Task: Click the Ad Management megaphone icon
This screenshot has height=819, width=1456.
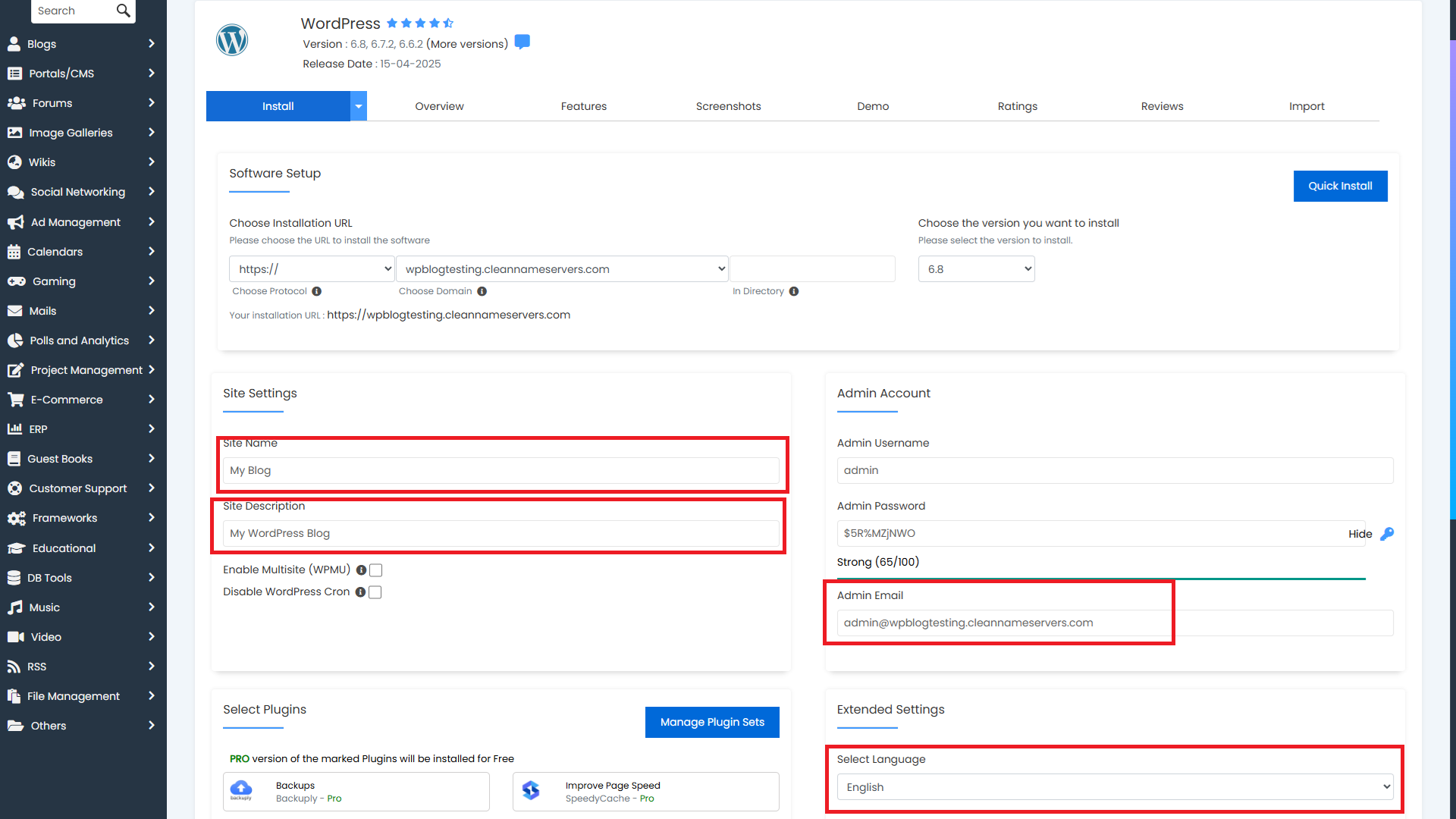Action: (15, 222)
